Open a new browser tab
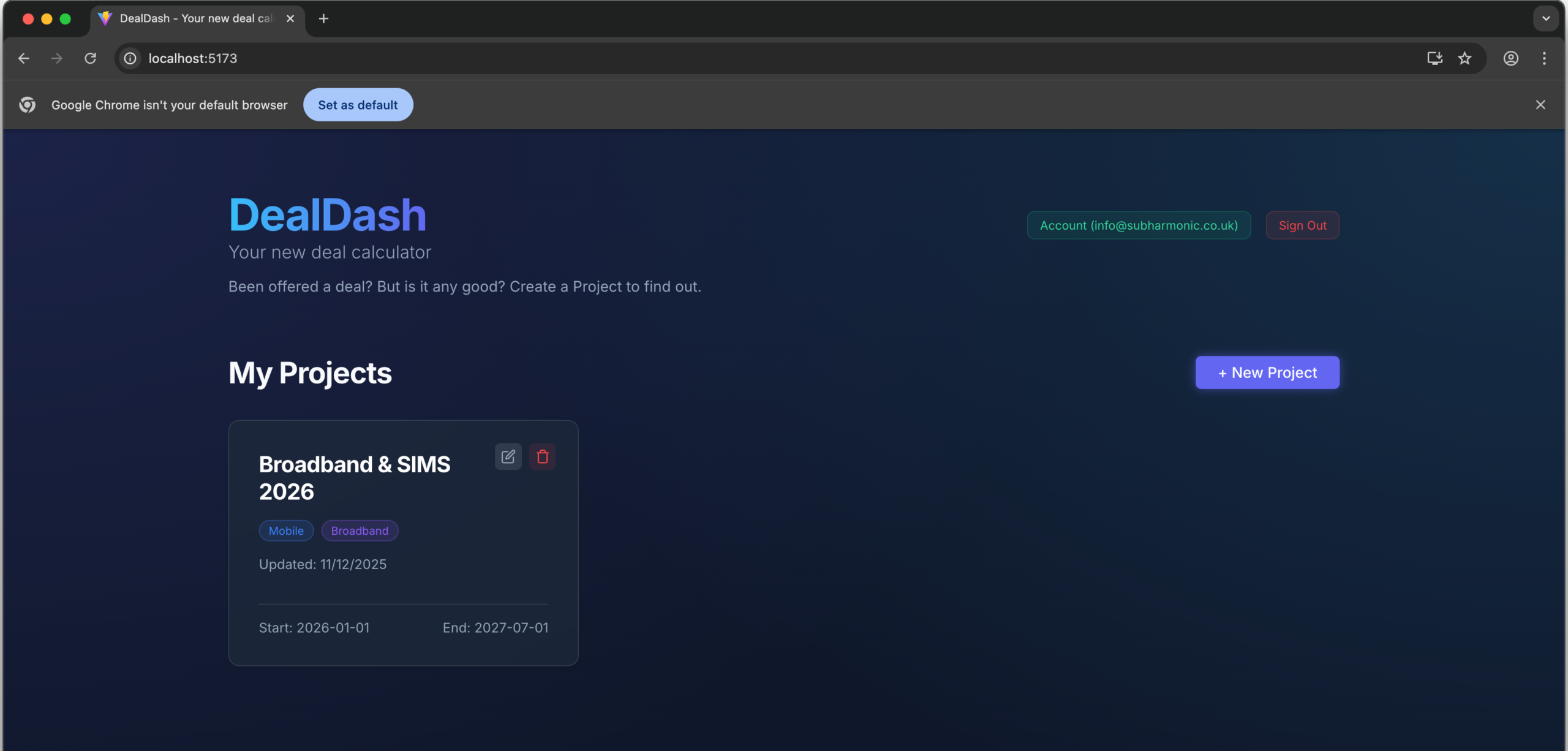Viewport: 1568px width, 751px height. (x=323, y=18)
